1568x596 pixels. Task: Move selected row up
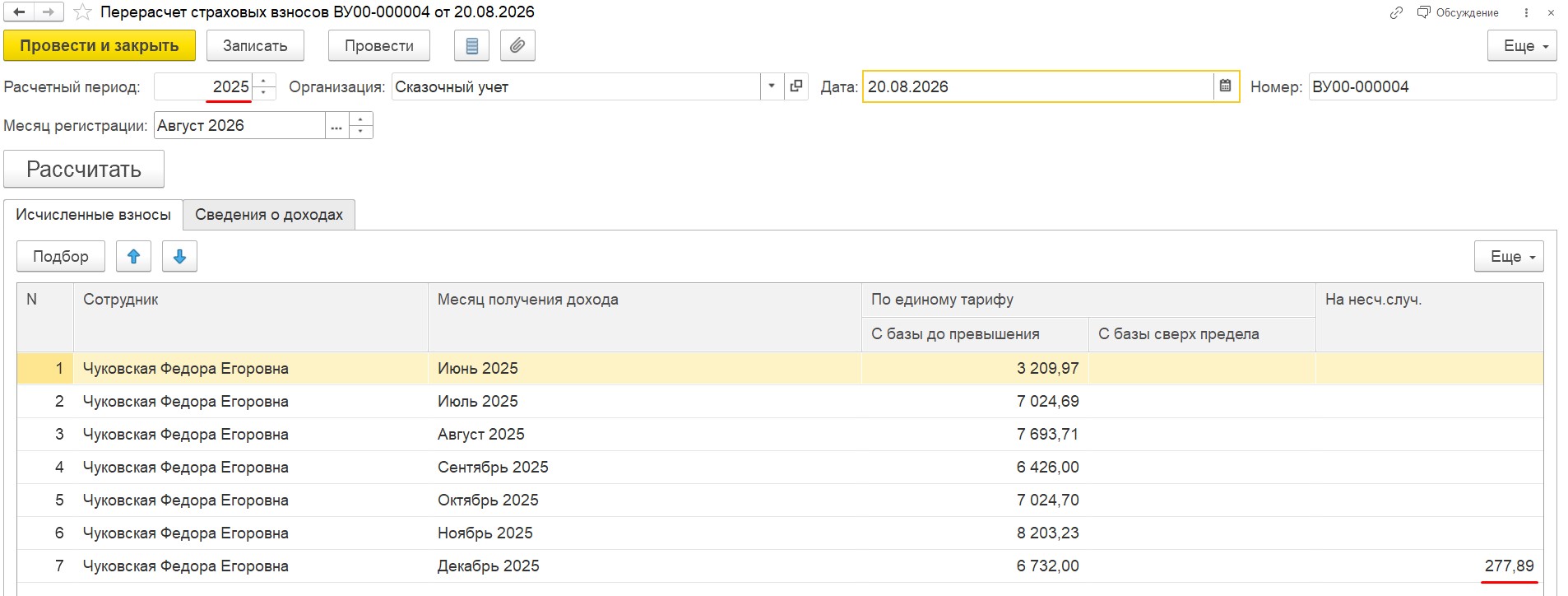point(134,257)
